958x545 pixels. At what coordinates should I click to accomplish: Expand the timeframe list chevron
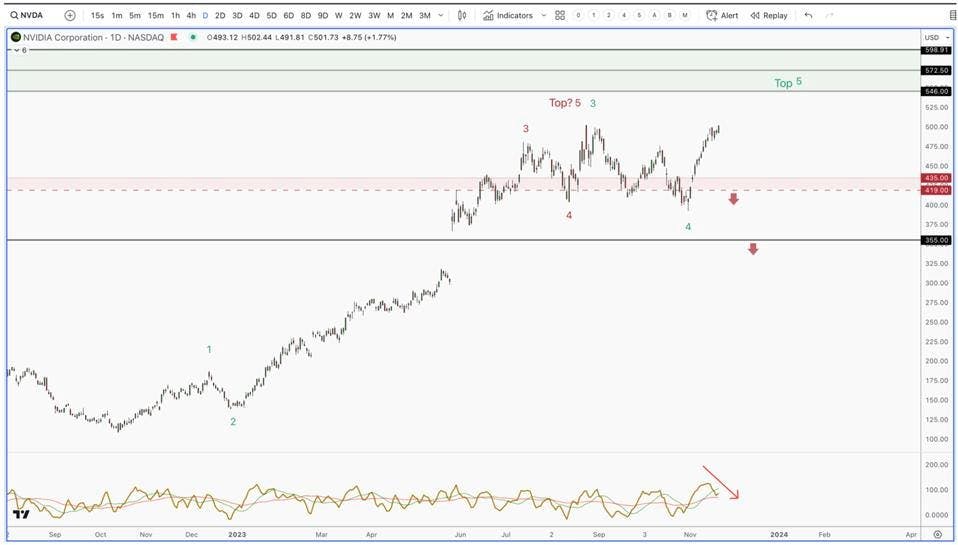pos(441,15)
